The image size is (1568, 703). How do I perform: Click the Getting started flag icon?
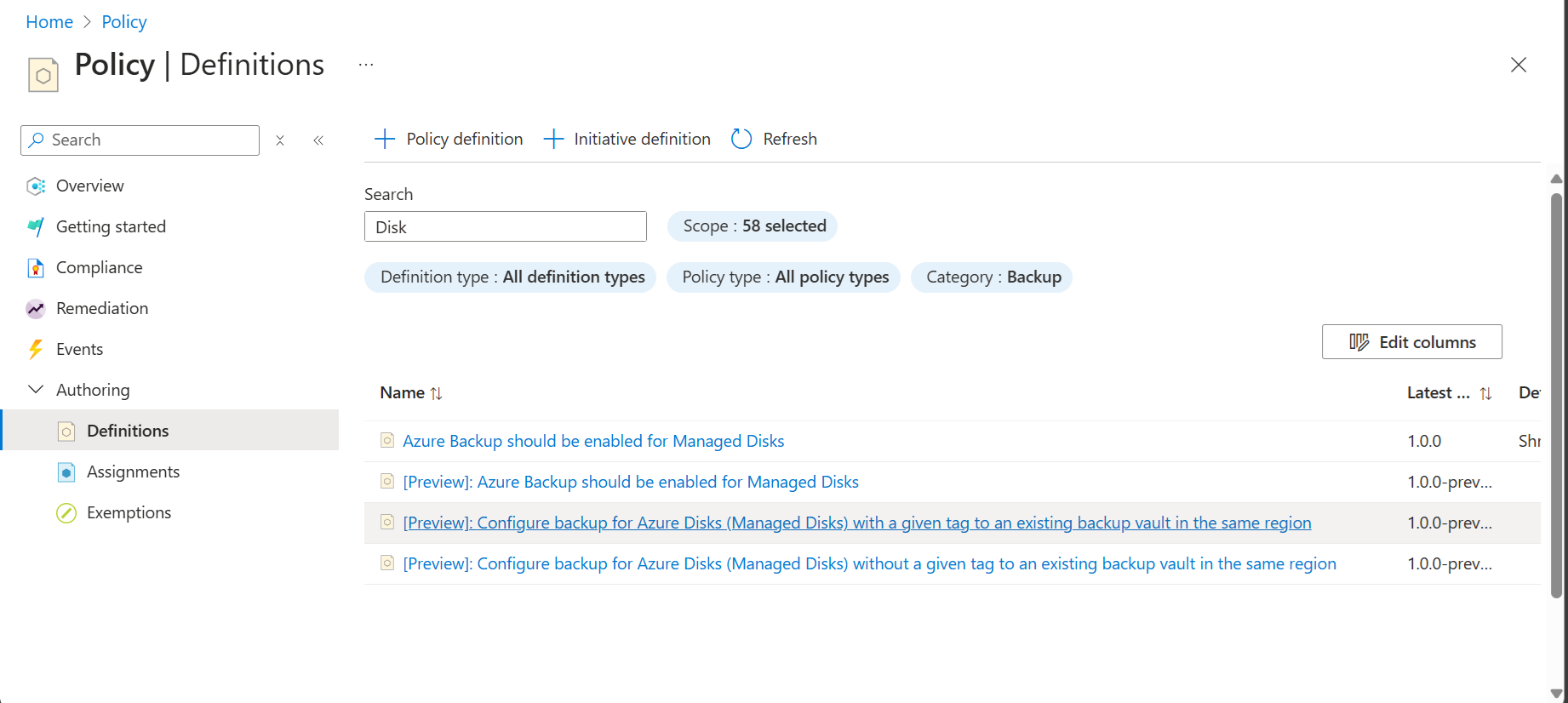[x=36, y=227]
